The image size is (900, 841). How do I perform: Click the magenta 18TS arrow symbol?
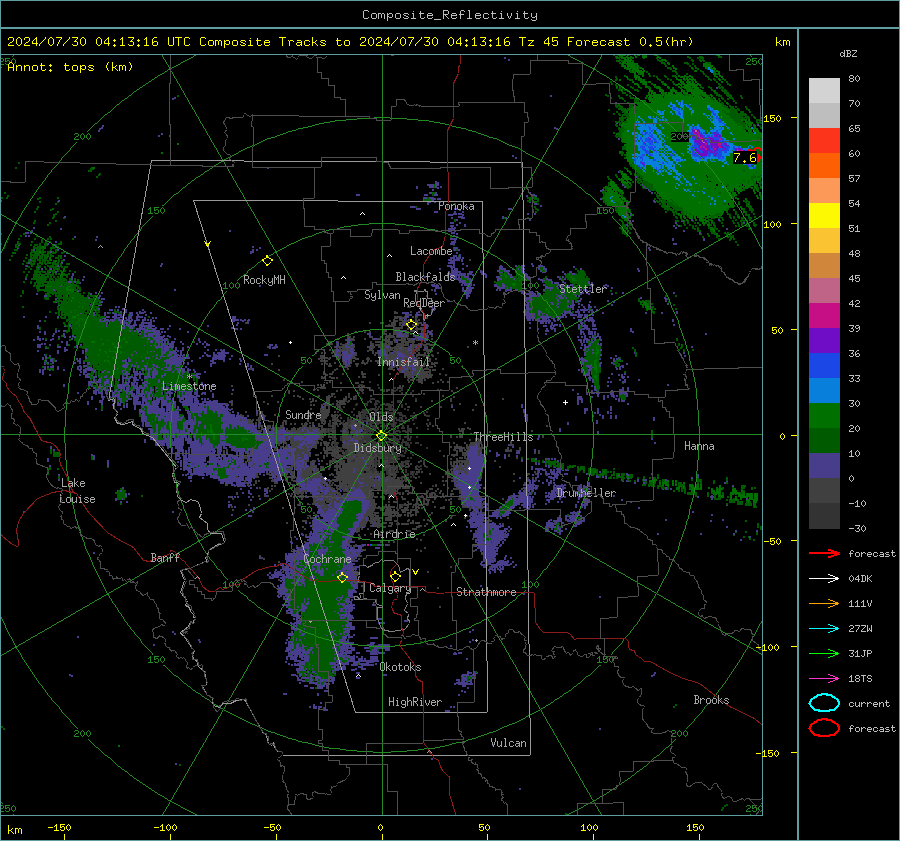coord(824,679)
